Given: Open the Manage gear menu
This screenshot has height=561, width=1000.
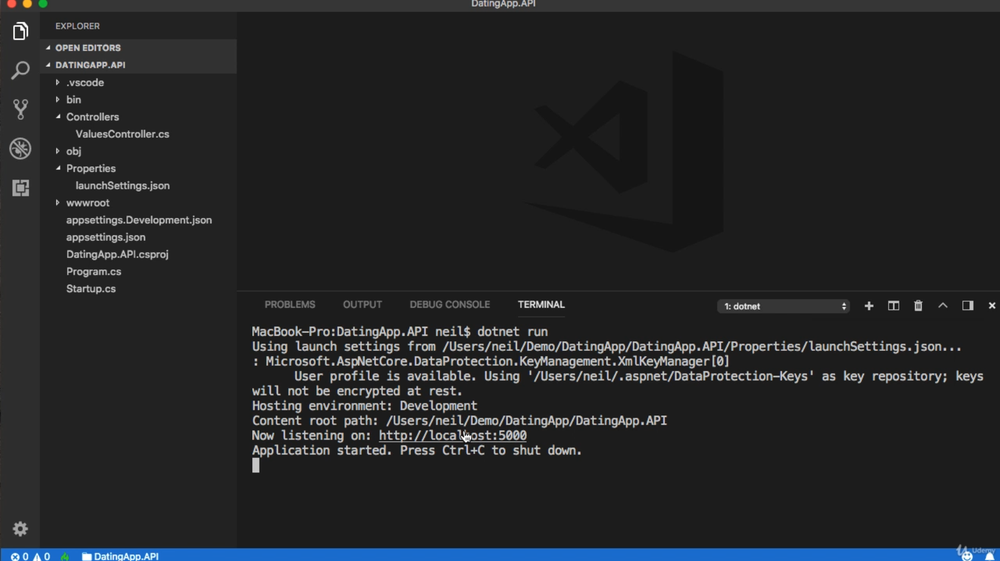Looking at the screenshot, I should (20, 528).
